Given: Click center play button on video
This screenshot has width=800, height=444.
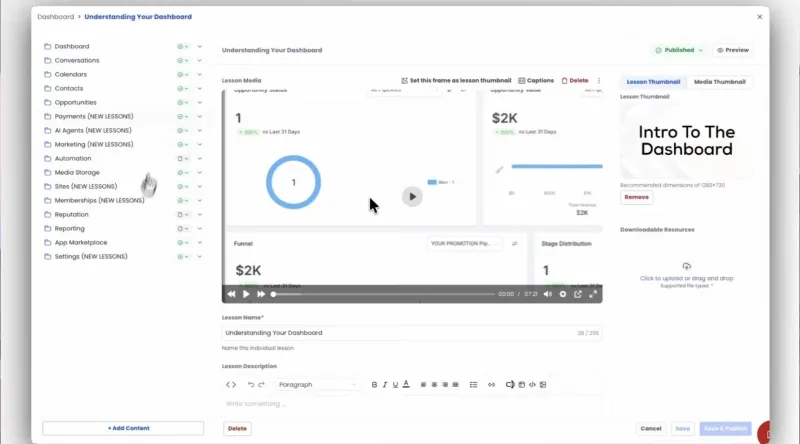Looking at the screenshot, I should (x=412, y=196).
